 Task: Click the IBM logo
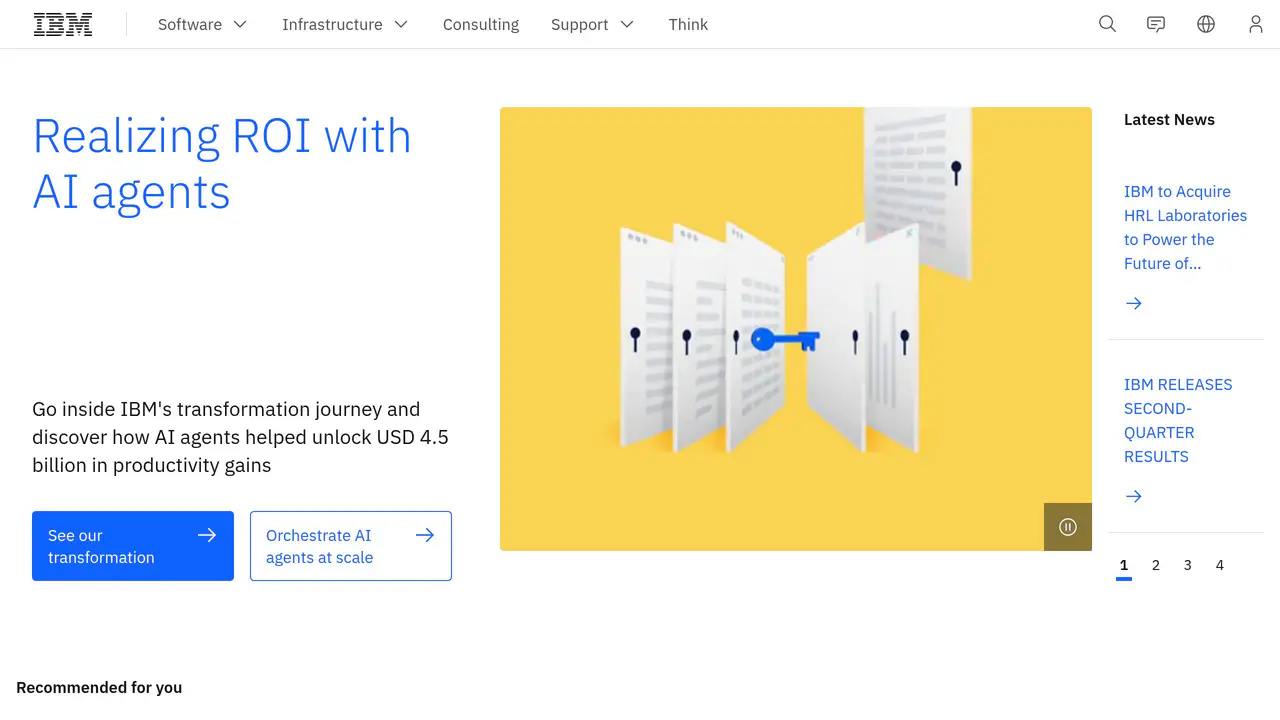pos(63,24)
